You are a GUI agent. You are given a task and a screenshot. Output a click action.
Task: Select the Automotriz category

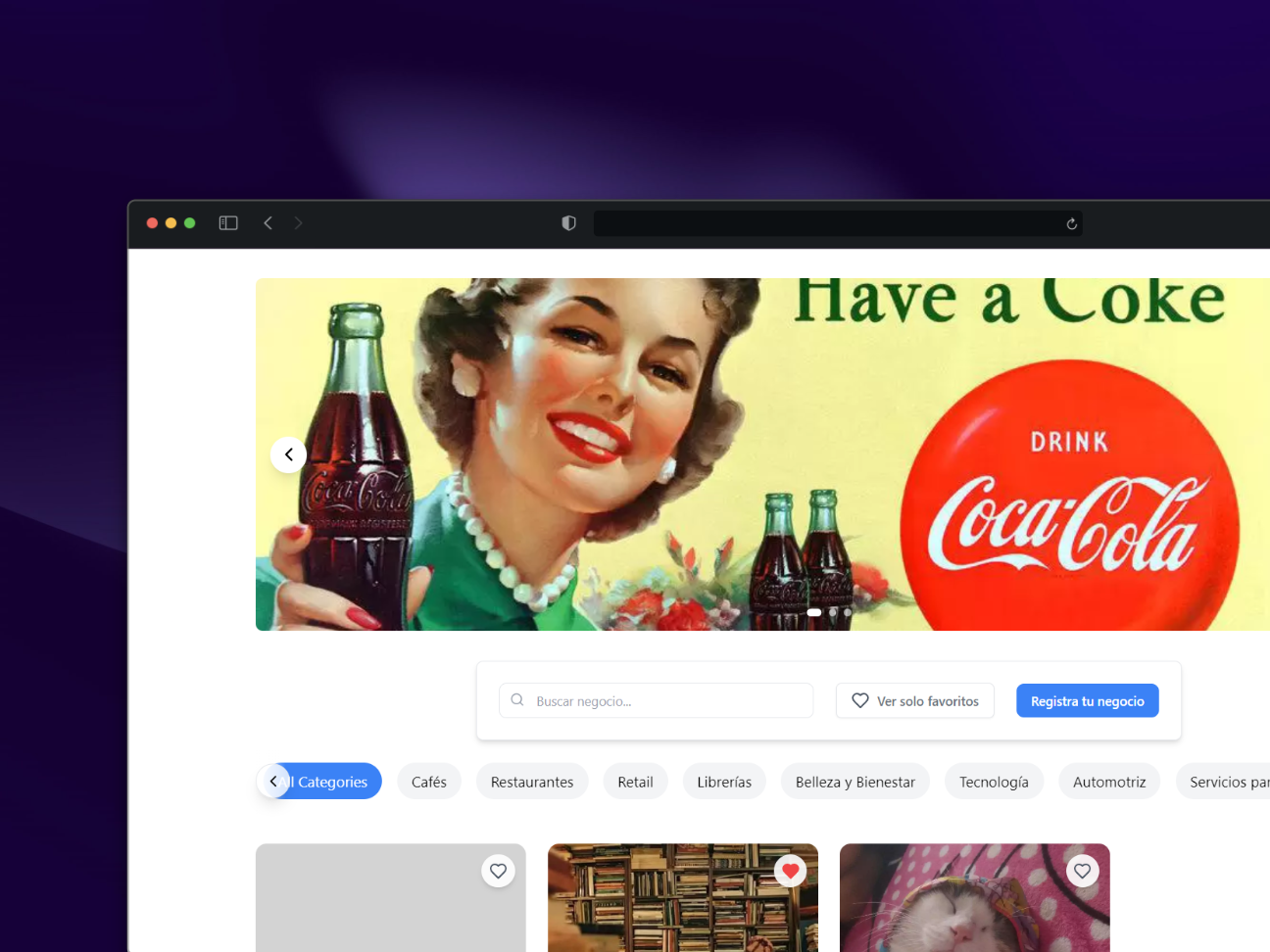pyautogui.click(x=1109, y=781)
